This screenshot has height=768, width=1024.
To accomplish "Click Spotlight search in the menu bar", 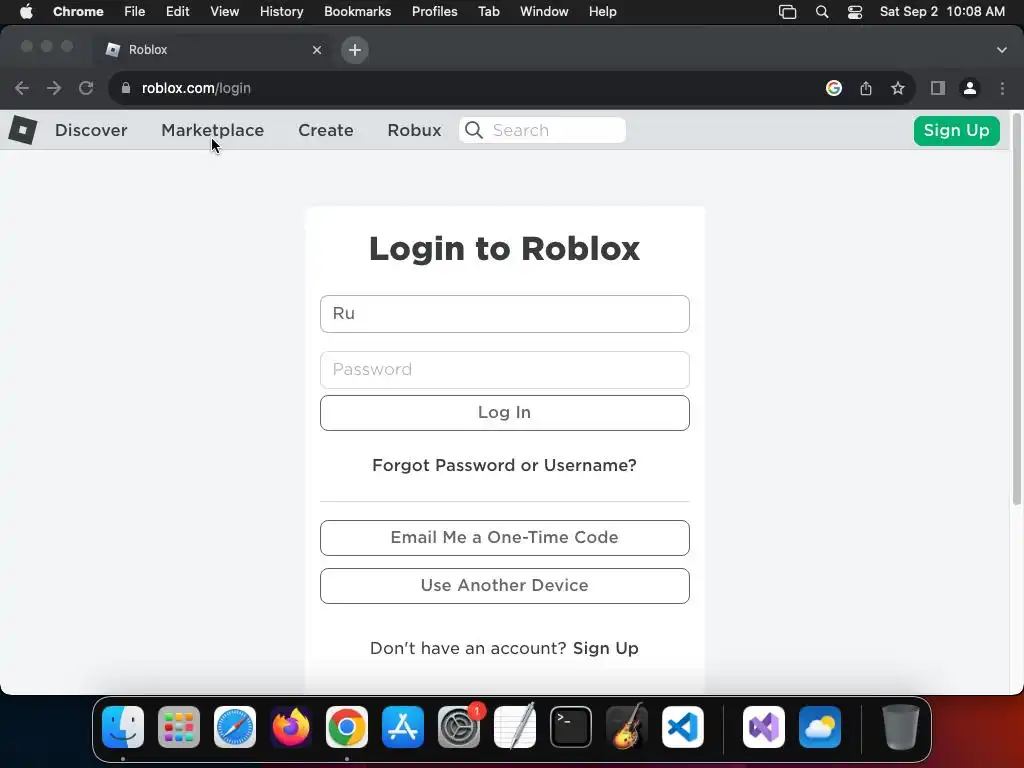I will click(822, 12).
